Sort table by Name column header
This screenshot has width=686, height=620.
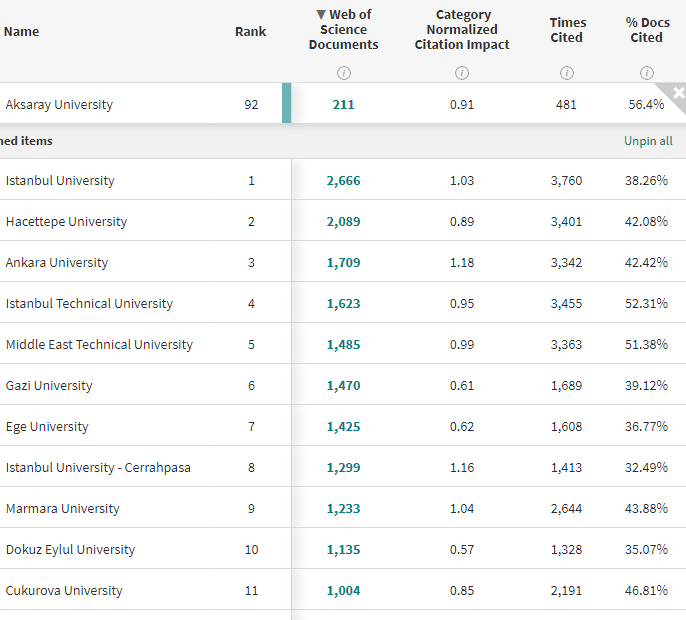tap(22, 32)
